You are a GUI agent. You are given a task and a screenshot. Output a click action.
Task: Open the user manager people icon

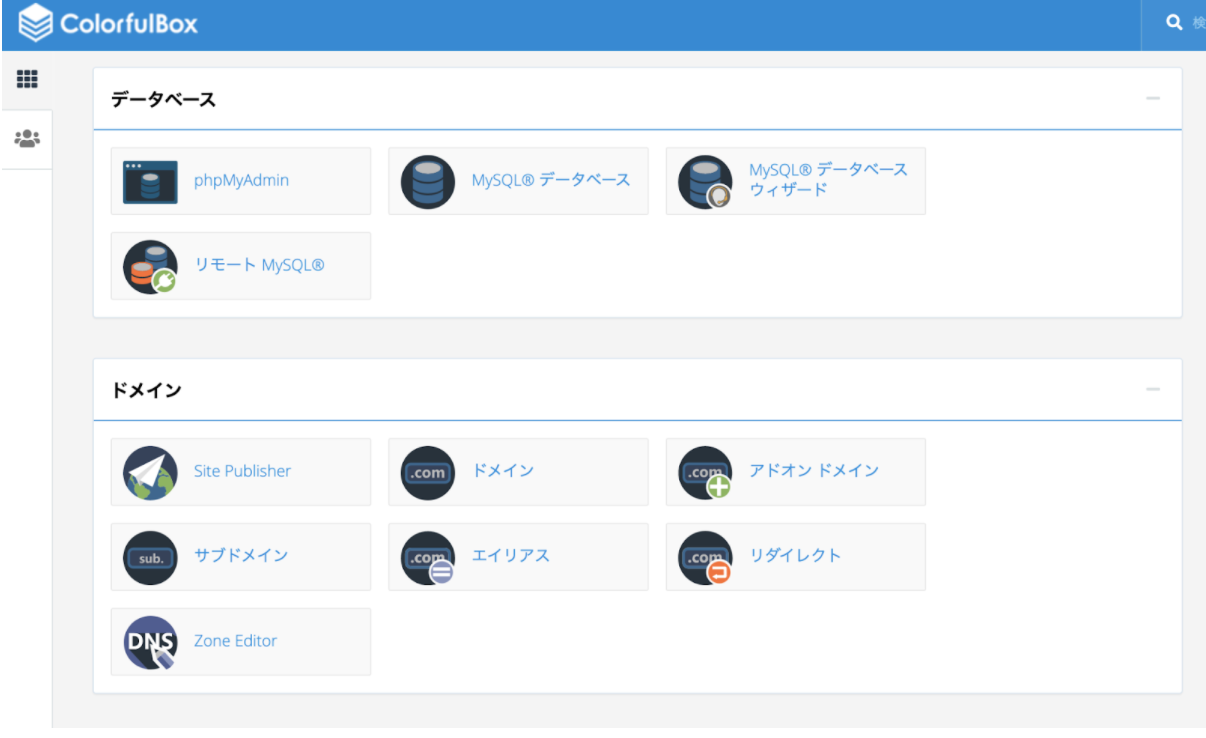point(27,138)
